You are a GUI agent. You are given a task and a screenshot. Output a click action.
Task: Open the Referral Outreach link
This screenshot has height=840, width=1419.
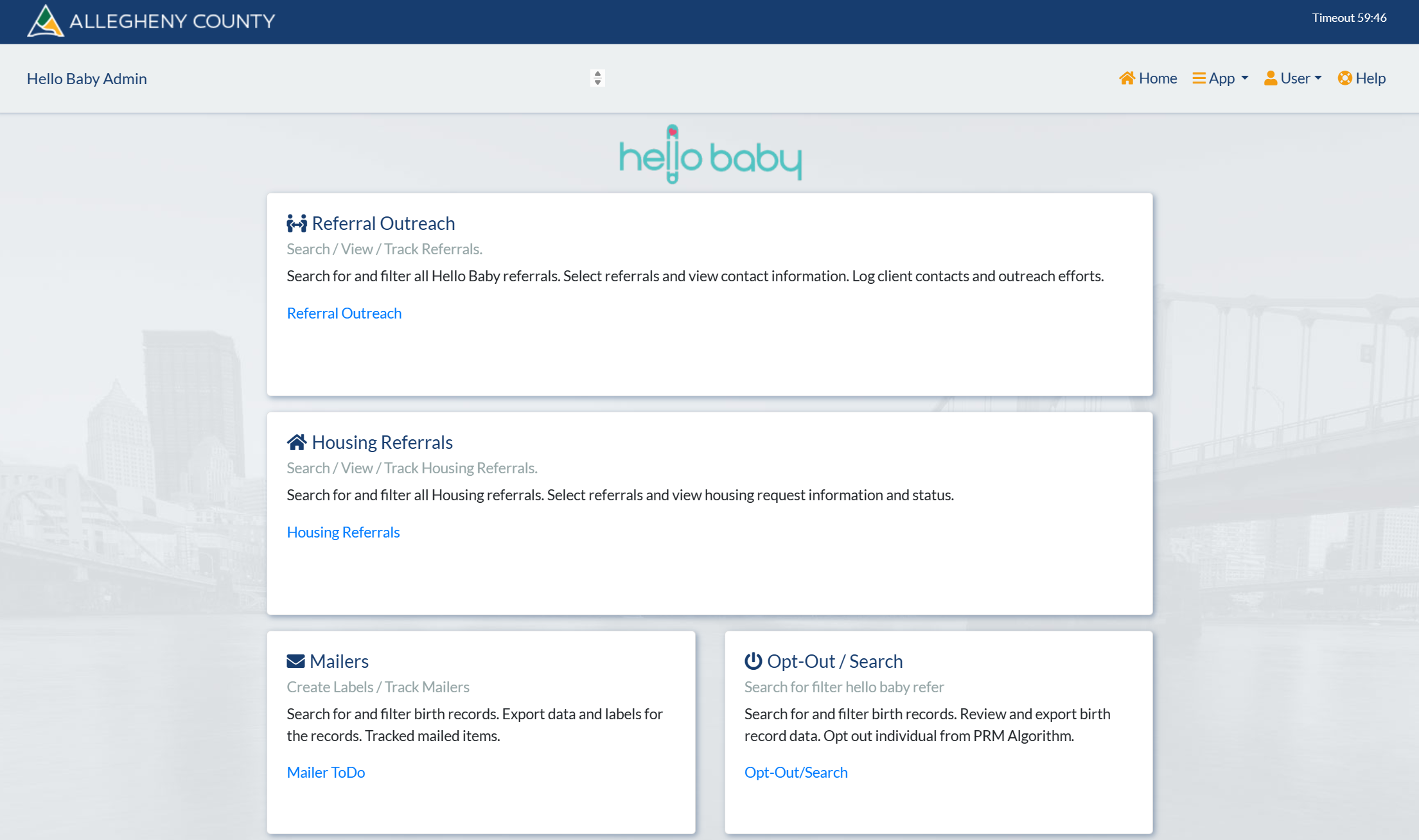tap(344, 313)
